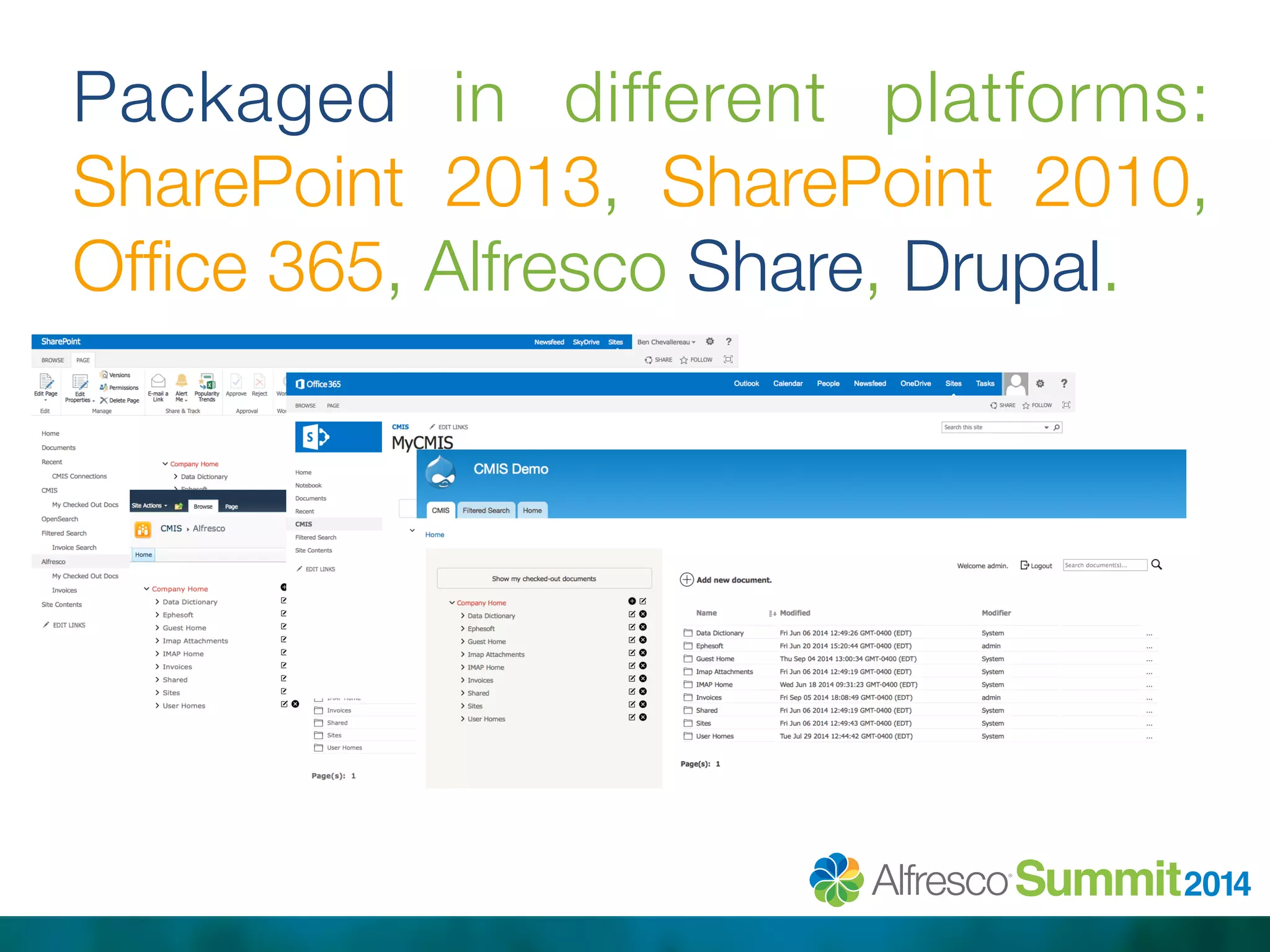
Task: Open the Ben Chevallereau user dropdown
Action: (666, 342)
